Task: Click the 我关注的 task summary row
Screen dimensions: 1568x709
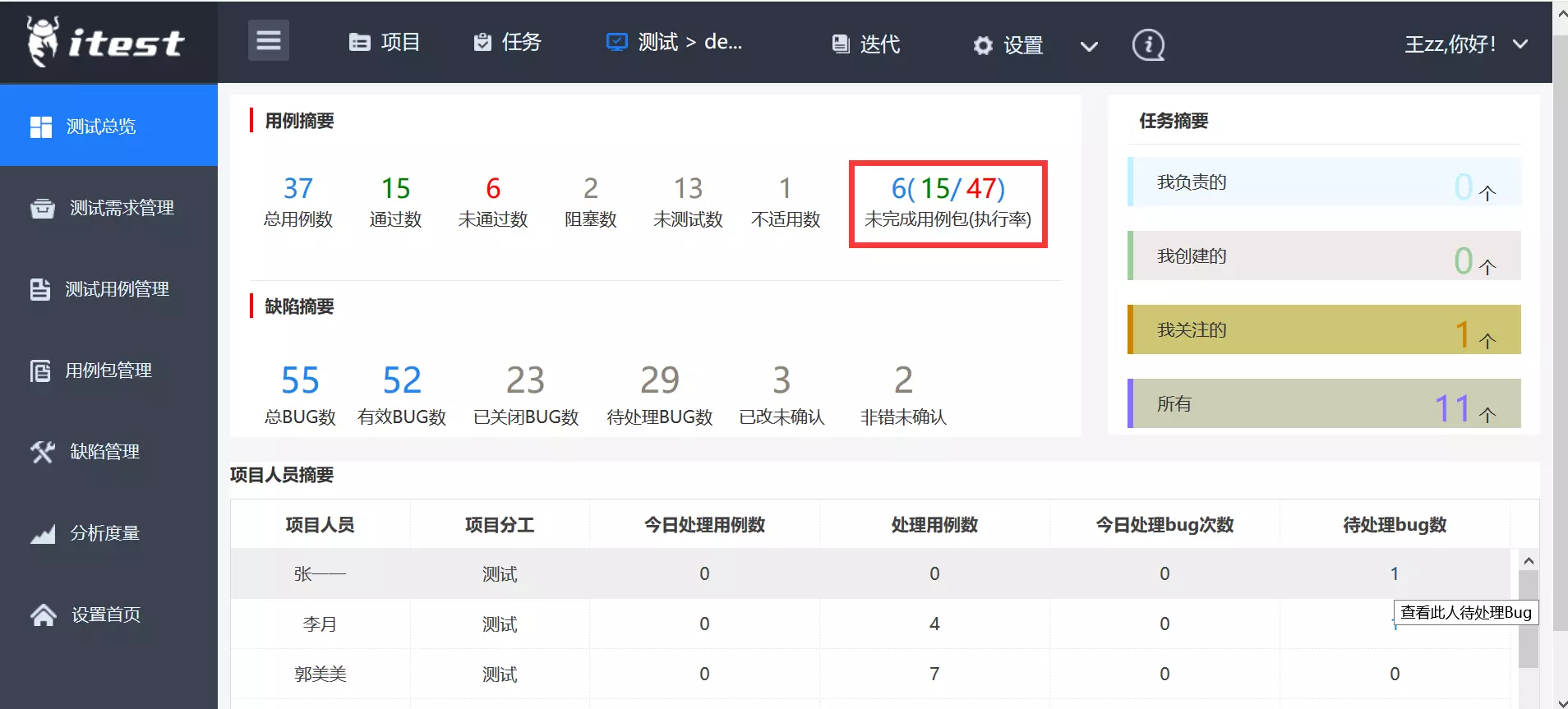Action: 1324,329
